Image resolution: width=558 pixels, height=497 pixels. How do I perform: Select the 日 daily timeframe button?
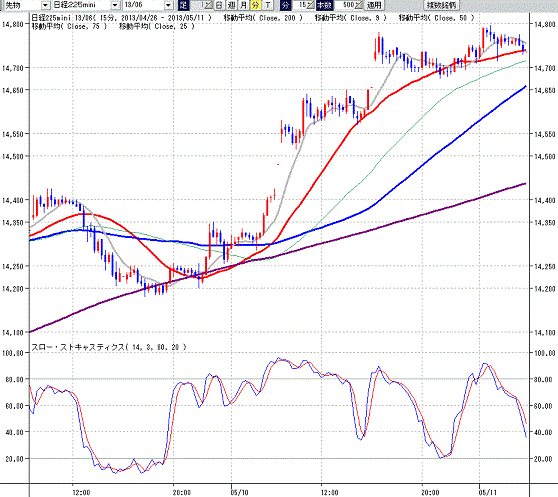click(220, 5)
